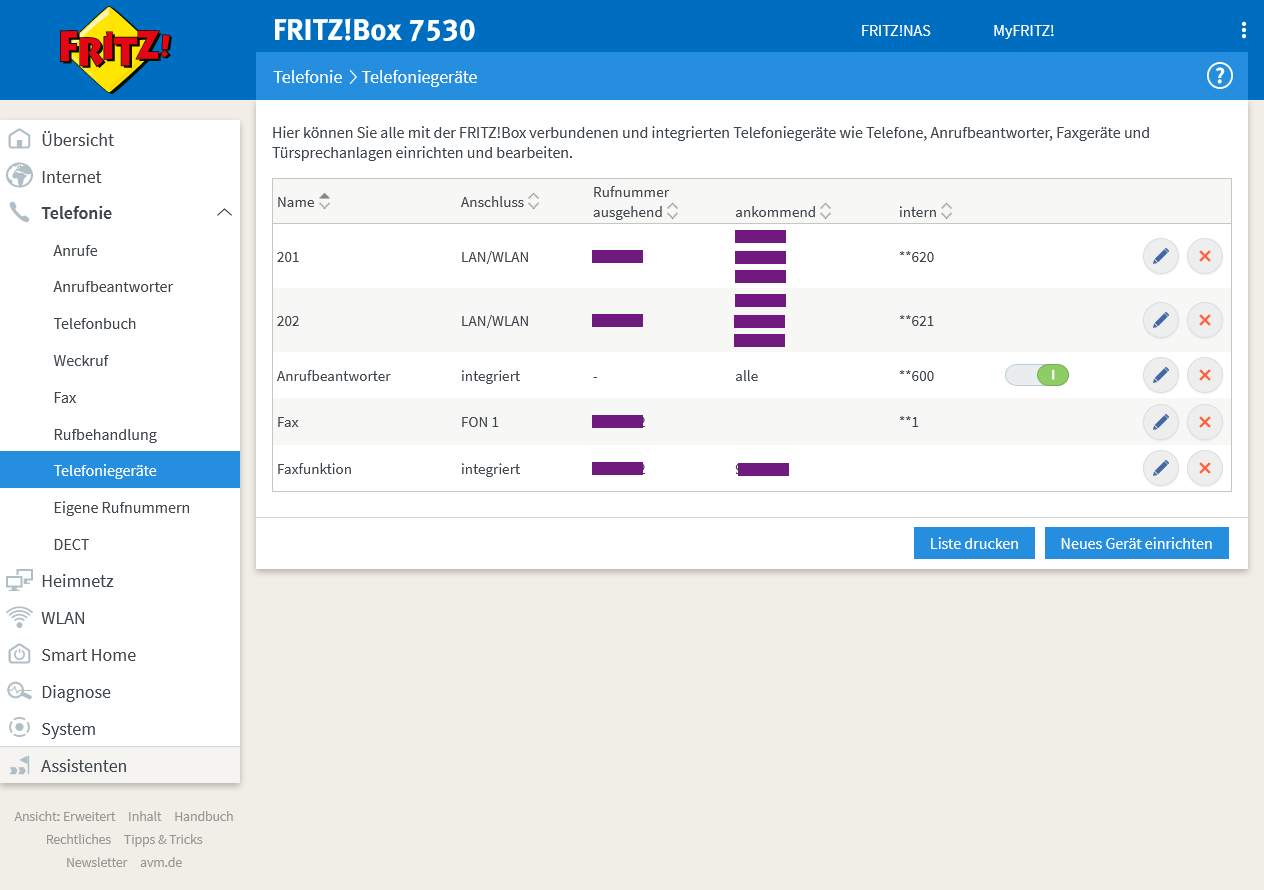This screenshot has width=1264, height=890.
Task: Collapse the Telefonie menu section
Action: pos(225,212)
